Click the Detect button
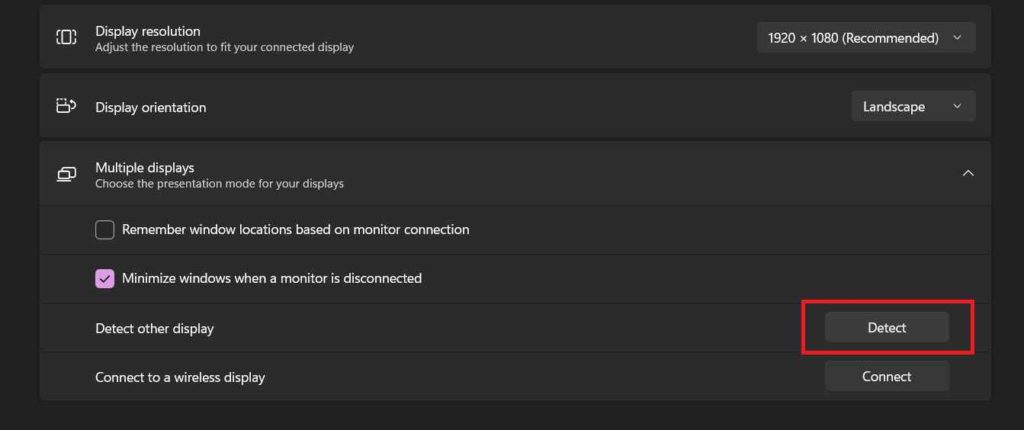This screenshot has height=430, width=1024. (x=886, y=327)
